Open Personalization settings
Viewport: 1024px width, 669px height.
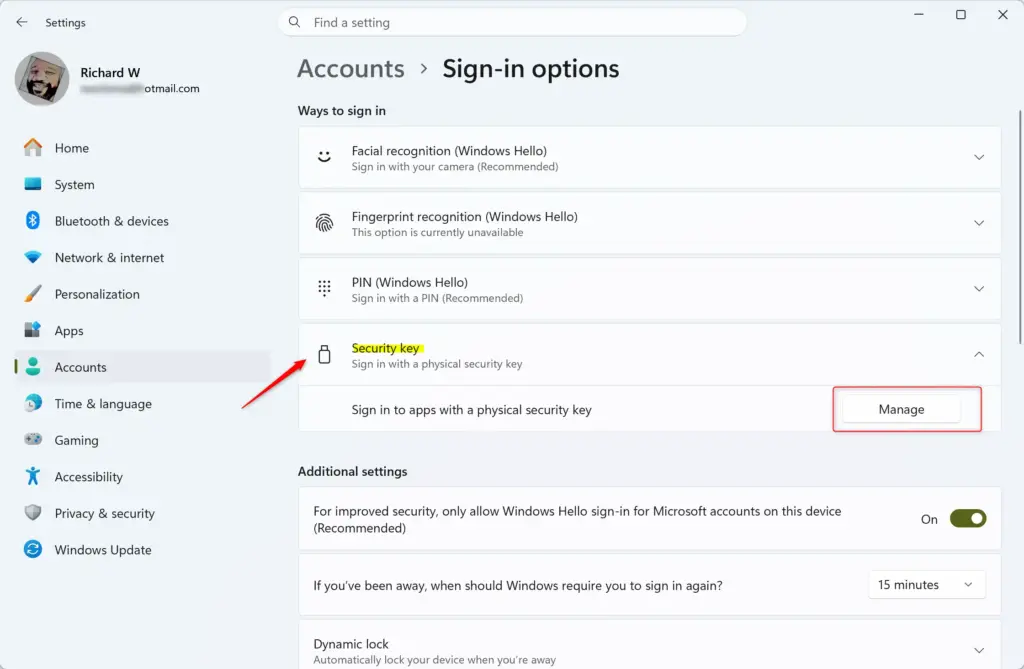click(x=142, y=294)
